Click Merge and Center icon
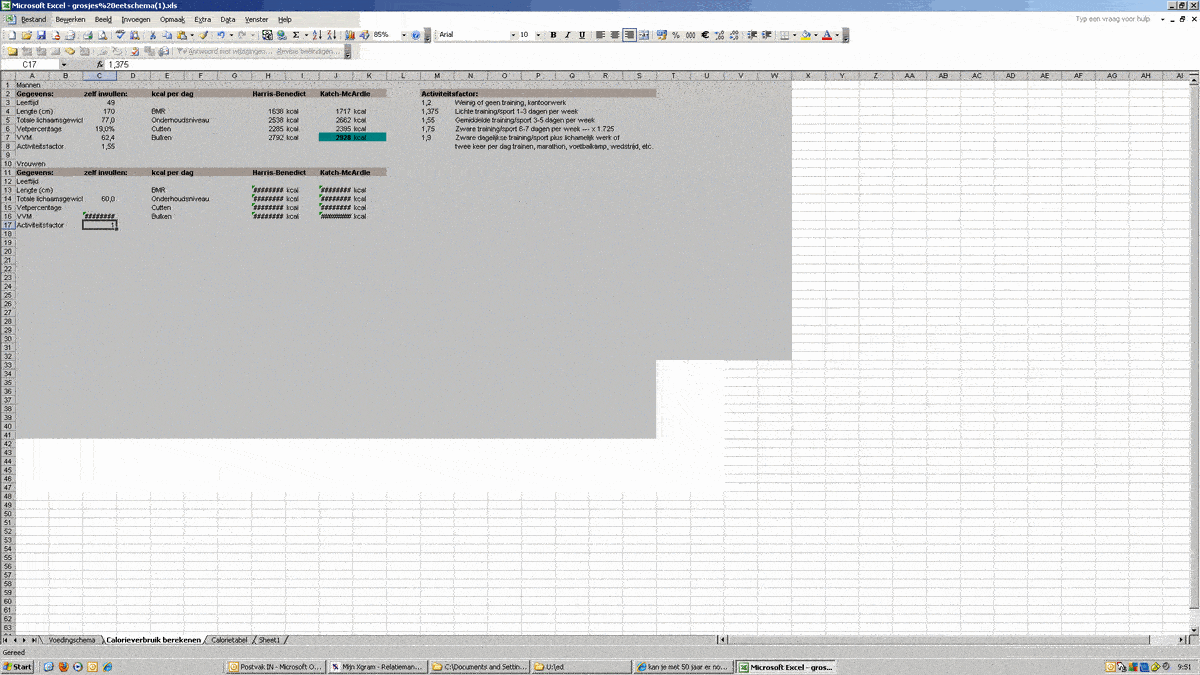 click(644, 35)
